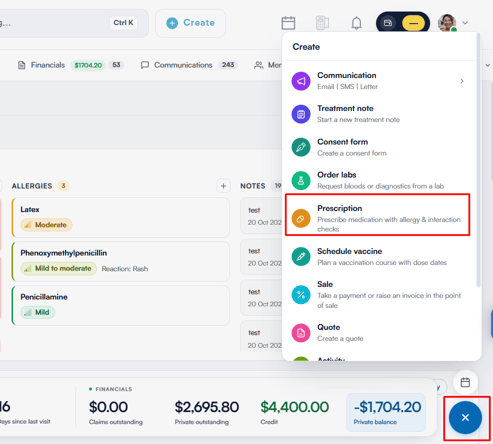
Task: Click the -$1,704.20 Private balance card
Action: pyautogui.click(x=386, y=412)
